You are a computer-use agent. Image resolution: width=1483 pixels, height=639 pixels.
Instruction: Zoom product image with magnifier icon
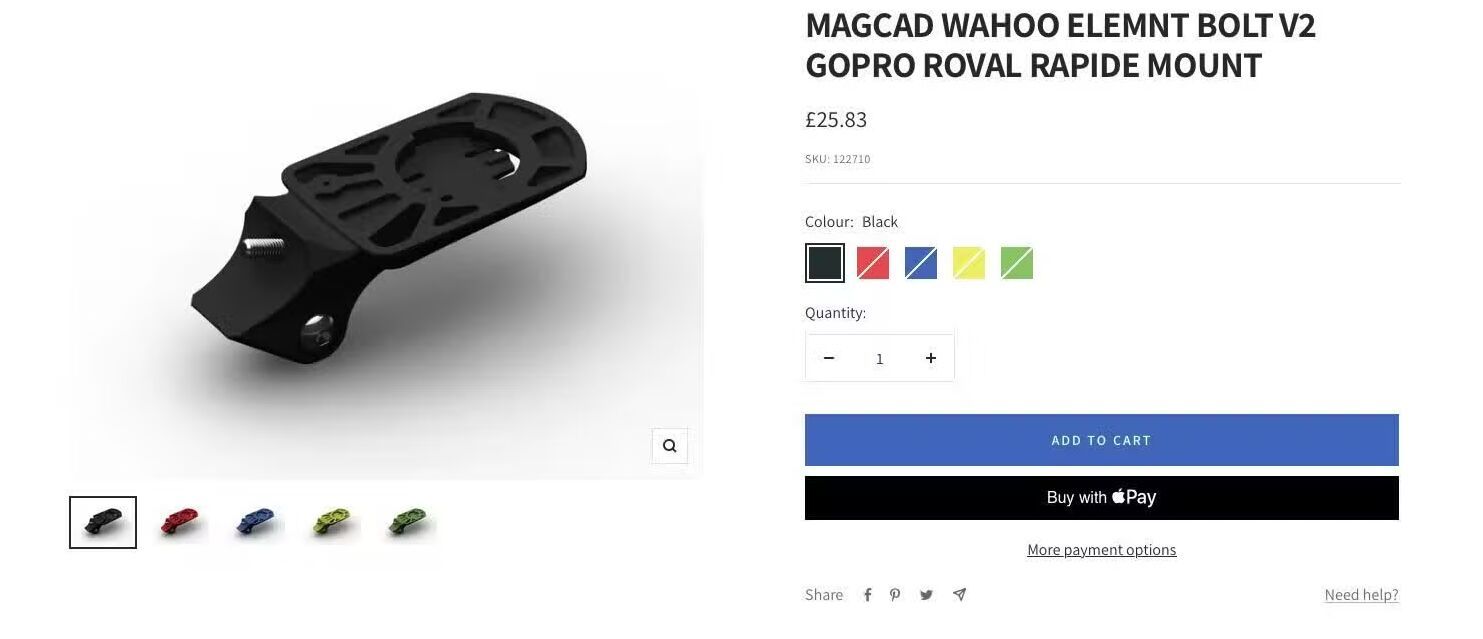669,446
